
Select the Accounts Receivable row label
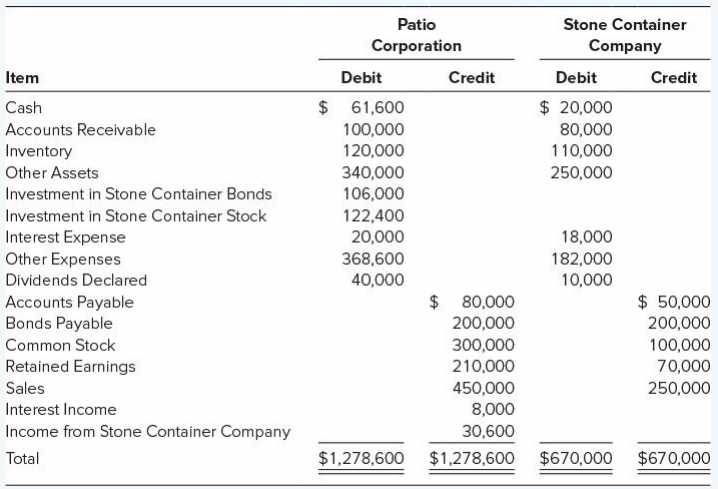click(x=81, y=130)
